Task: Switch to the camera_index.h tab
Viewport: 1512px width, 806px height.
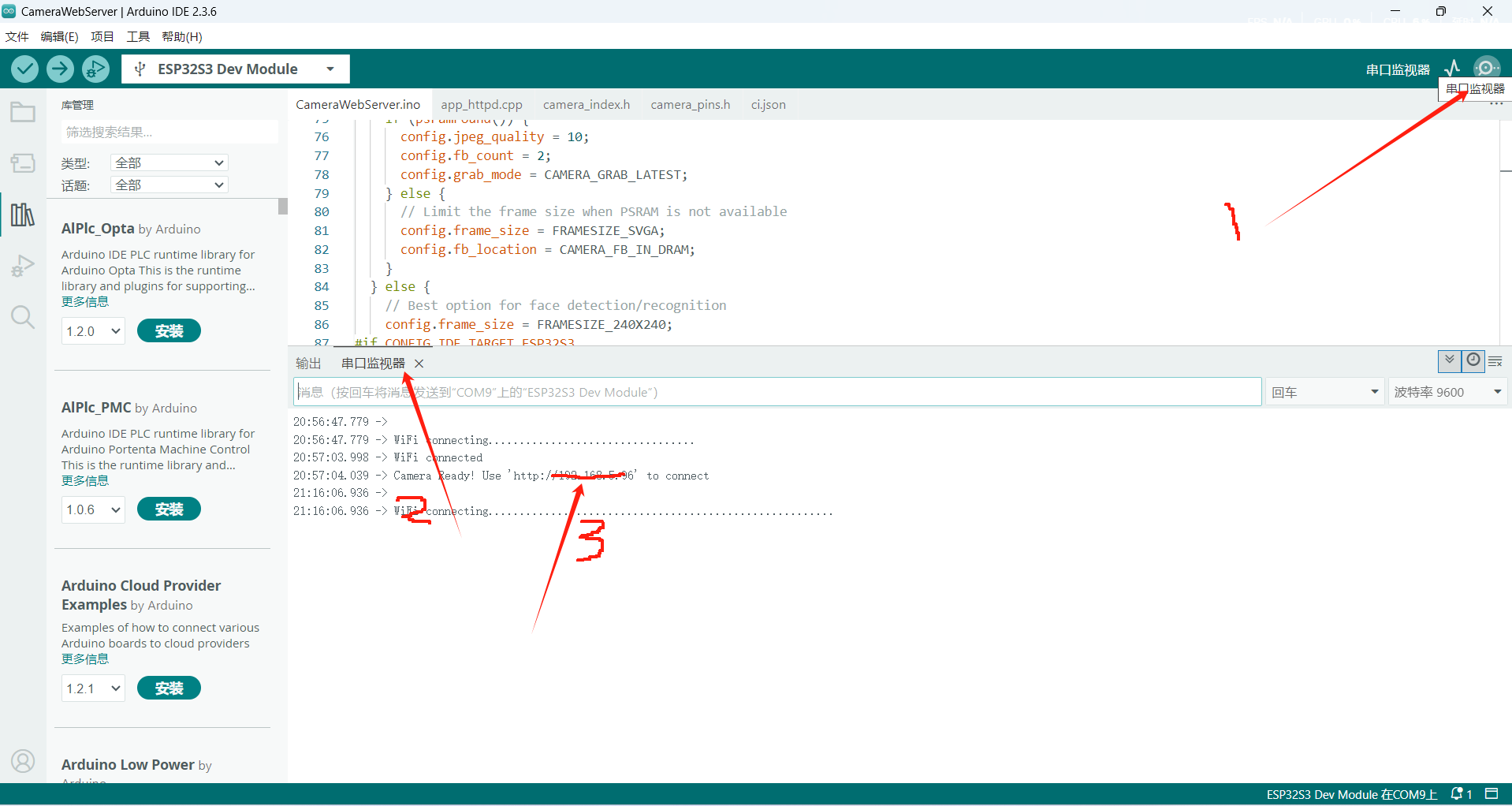Action: [x=587, y=104]
